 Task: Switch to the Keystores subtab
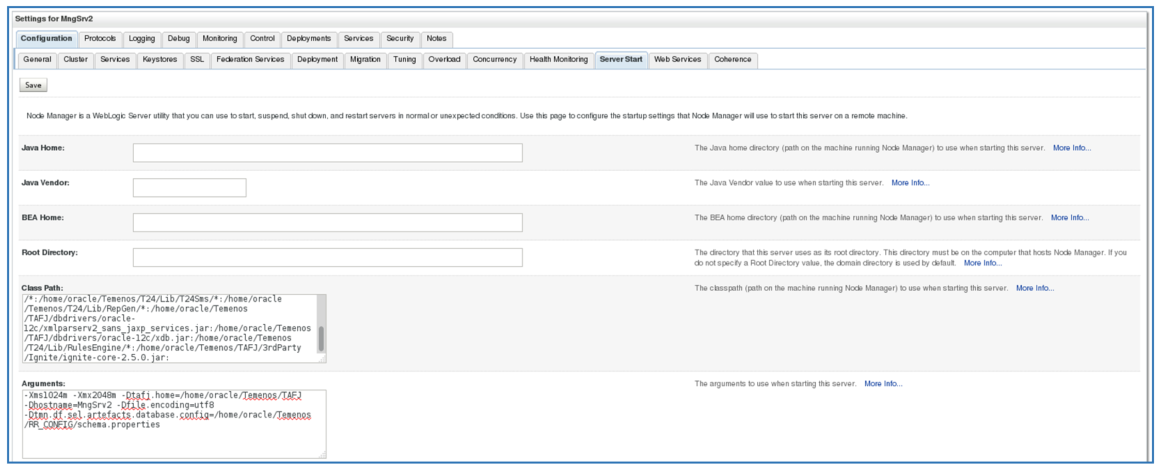(160, 60)
